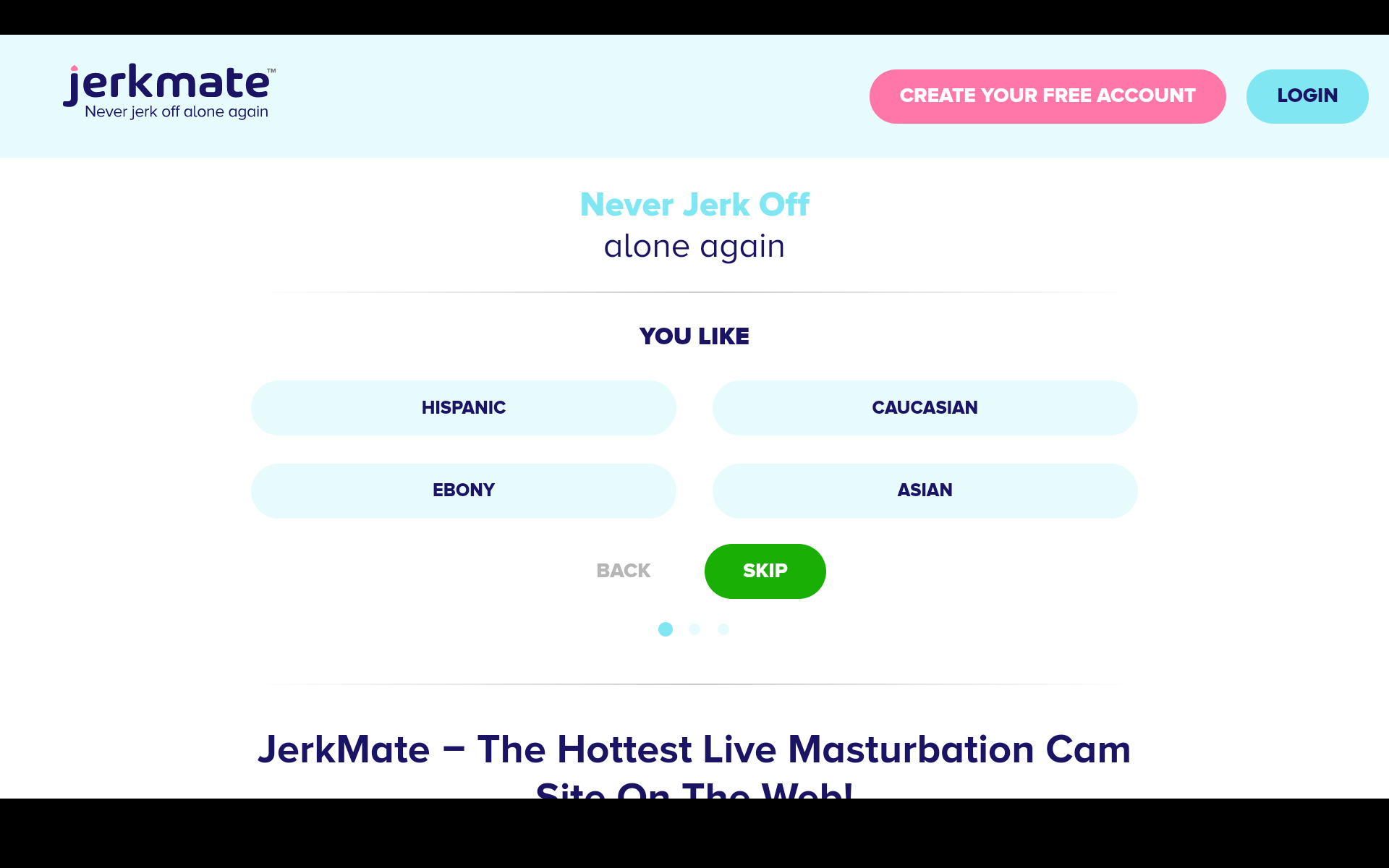This screenshot has width=1389, height=868.
Task: Click the third pagination dot indicator
Action: 724,629
